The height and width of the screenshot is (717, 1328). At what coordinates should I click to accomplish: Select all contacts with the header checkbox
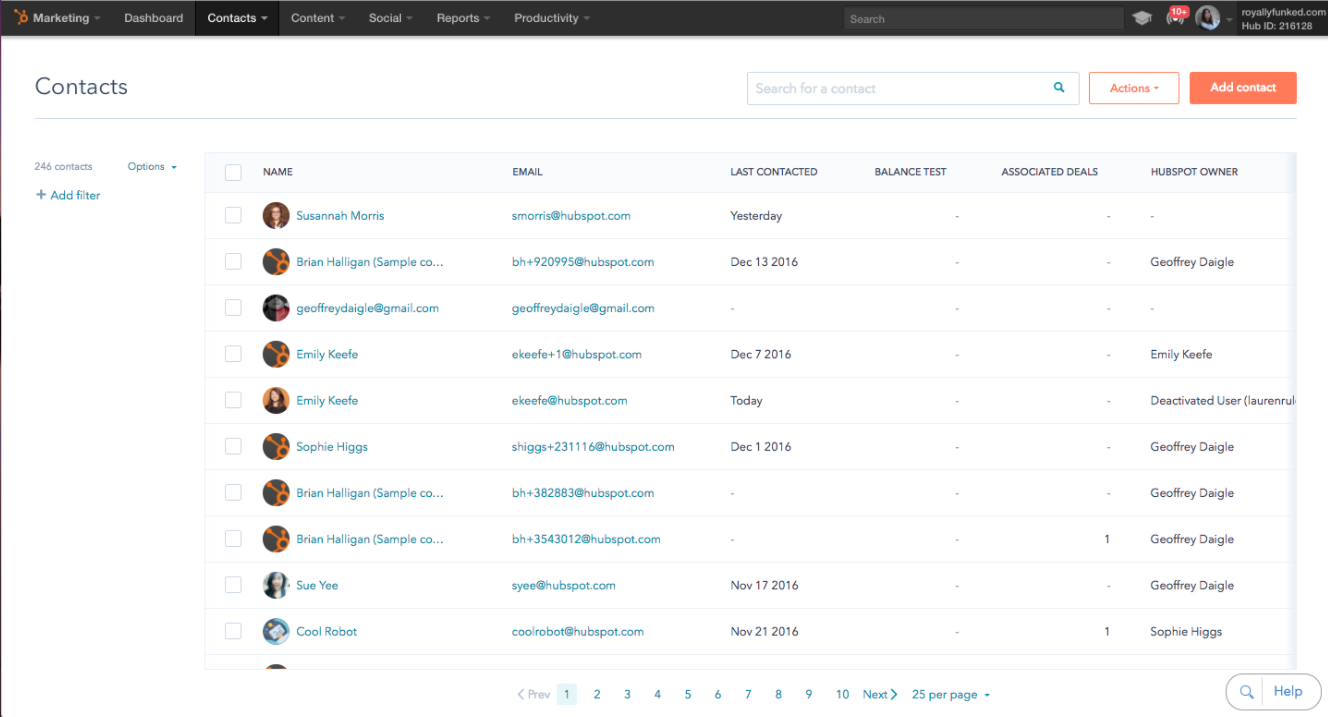(233, 172)
